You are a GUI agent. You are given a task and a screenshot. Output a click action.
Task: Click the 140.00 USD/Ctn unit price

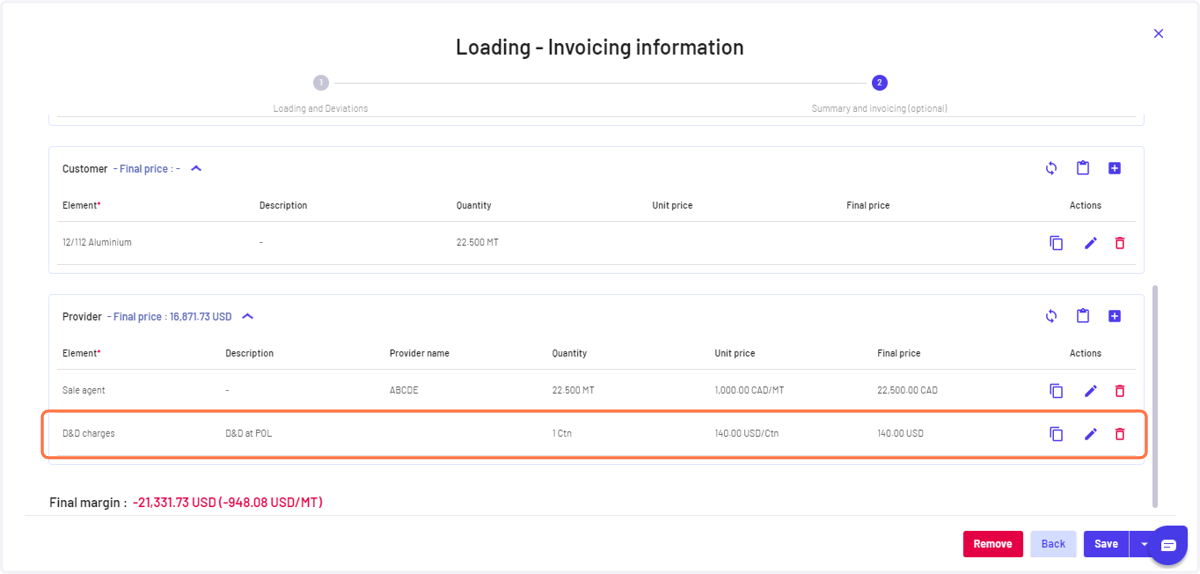point(746,434)
